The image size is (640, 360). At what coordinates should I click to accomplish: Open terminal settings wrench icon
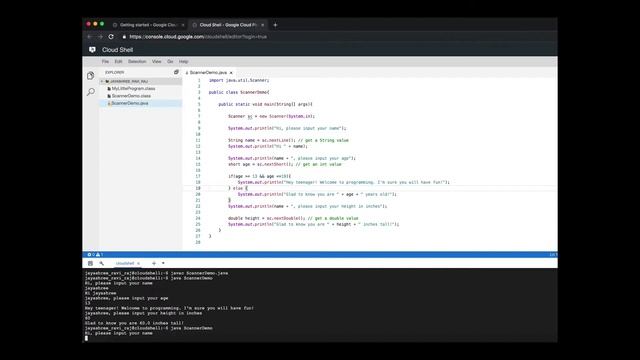click(102, 263)
